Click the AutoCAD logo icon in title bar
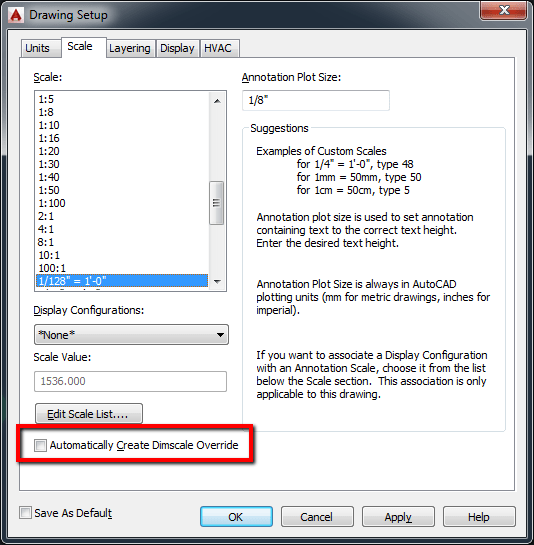Image resolution: width=534 pixels, height=545 pixels. point(16,16)
